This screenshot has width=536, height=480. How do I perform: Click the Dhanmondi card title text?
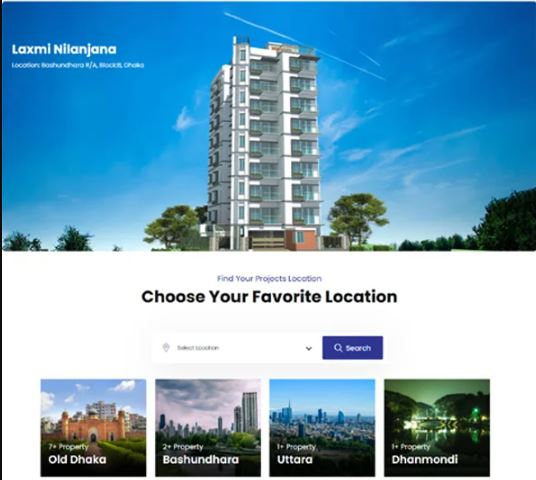click(425, 459)
